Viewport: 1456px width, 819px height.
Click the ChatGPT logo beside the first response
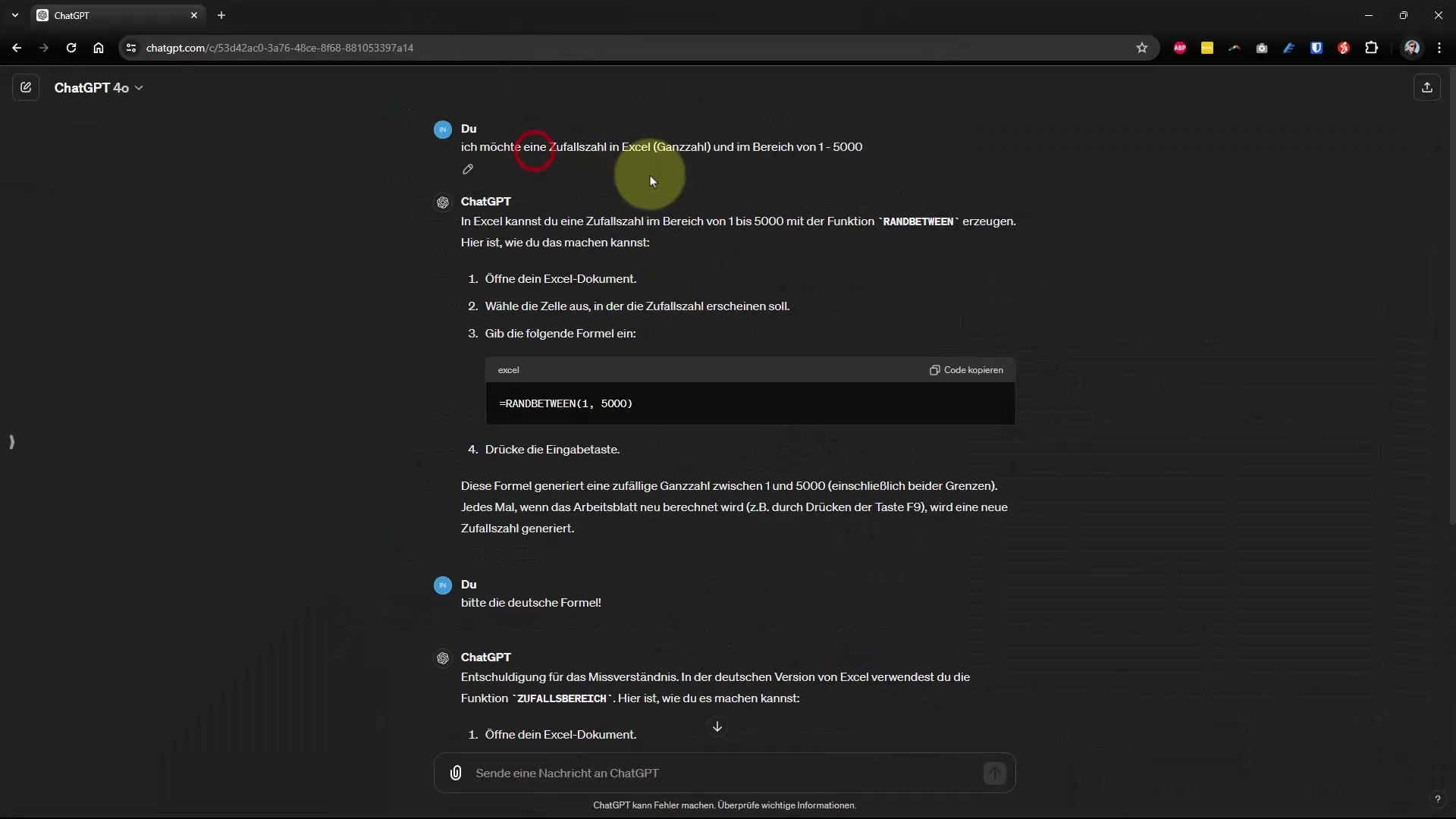443,202
